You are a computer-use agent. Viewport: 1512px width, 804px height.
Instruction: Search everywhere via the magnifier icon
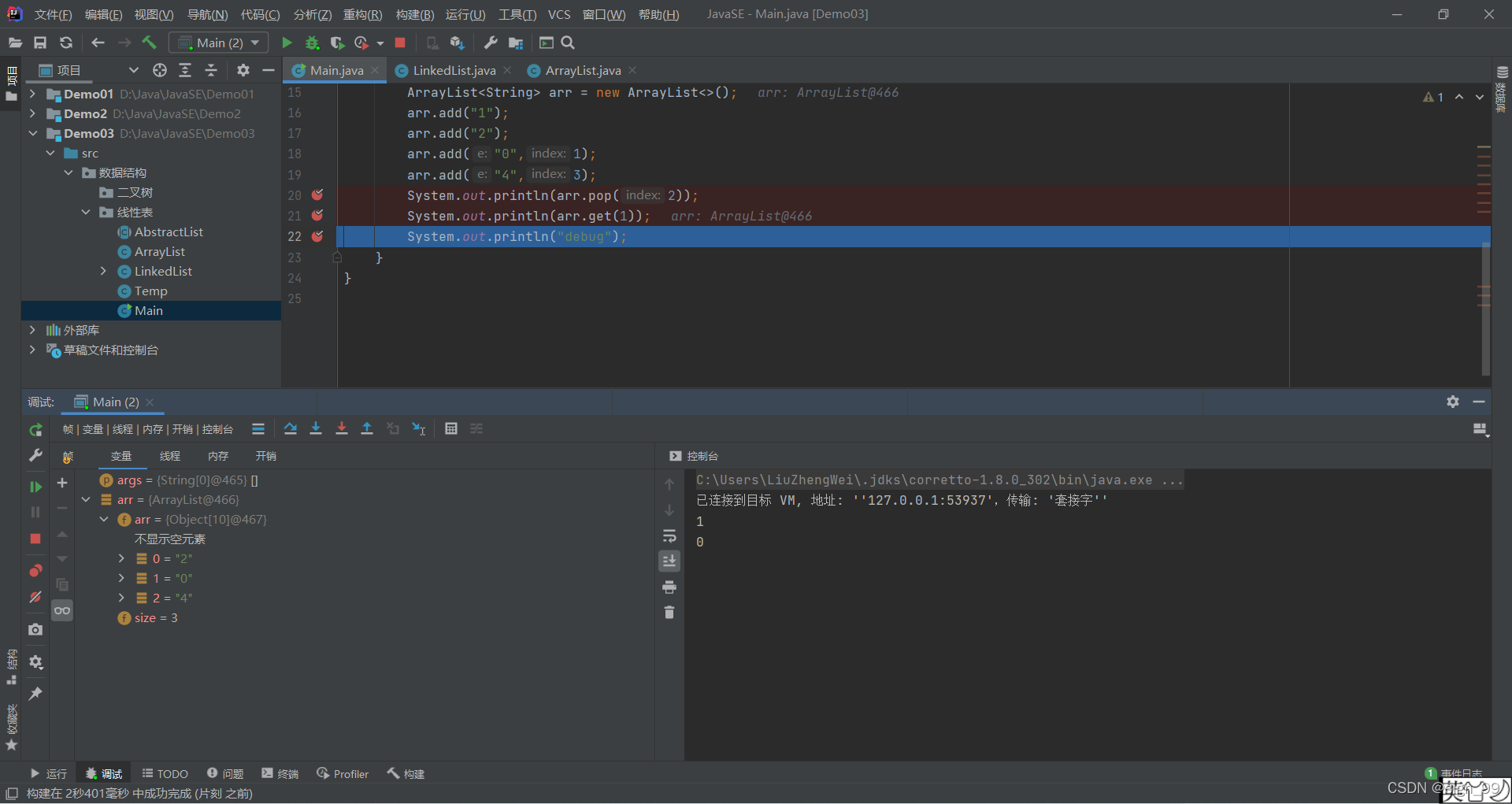coord(568,43)
